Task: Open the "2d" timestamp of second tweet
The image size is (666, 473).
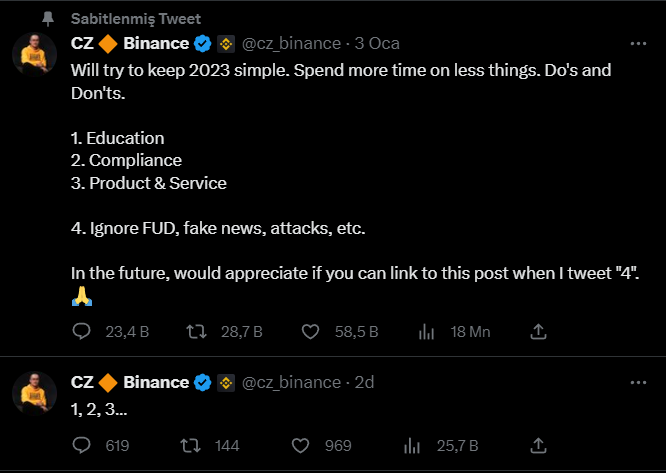Action: (x=364, y=382)
